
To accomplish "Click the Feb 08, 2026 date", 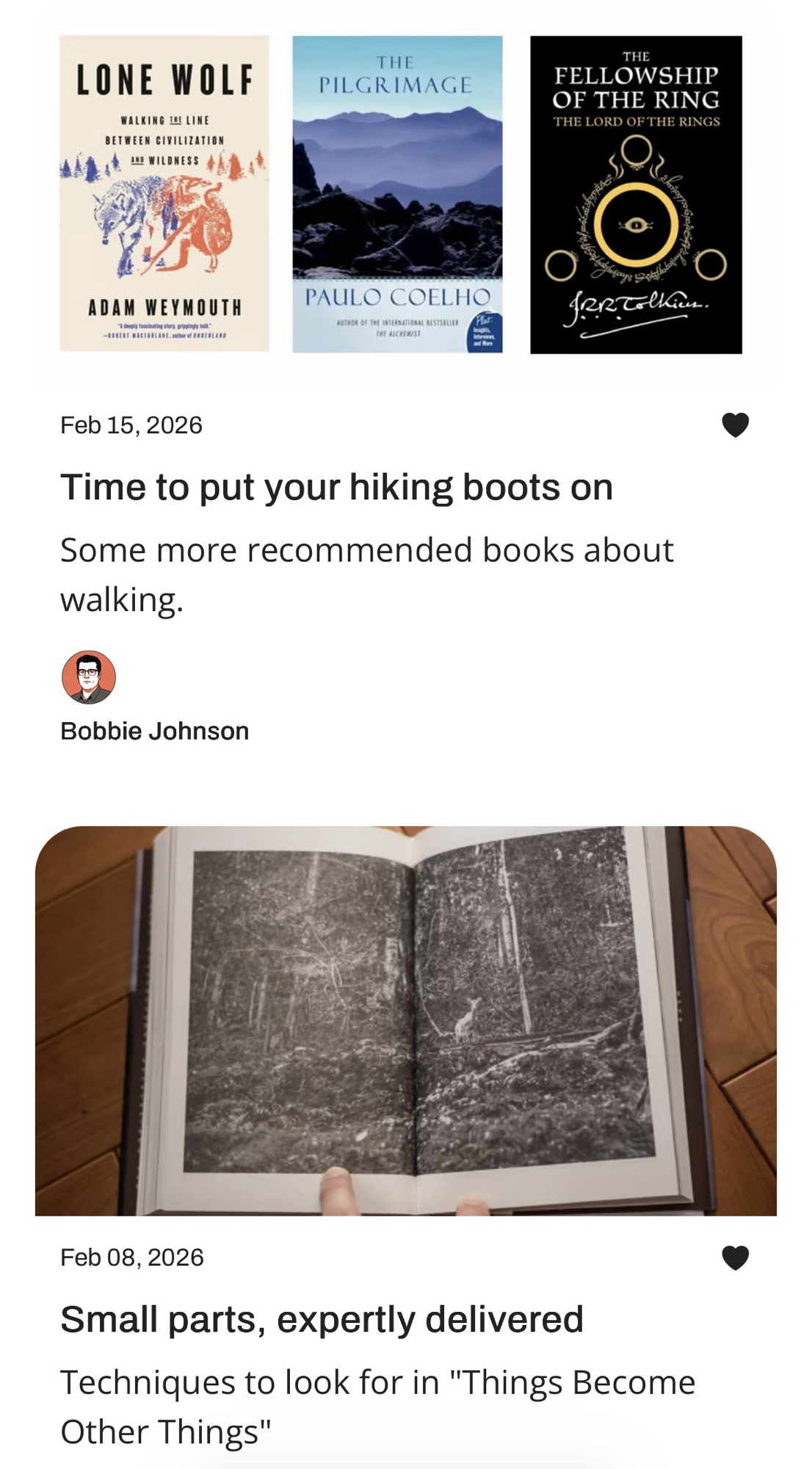I will point(132,1257).
